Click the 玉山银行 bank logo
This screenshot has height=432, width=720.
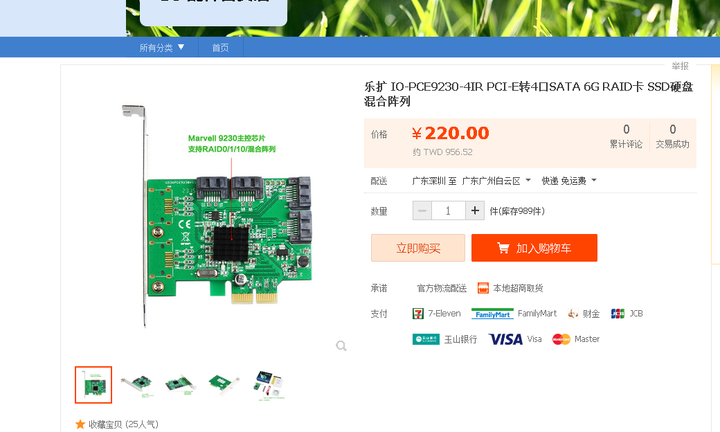tap(426, 339)
